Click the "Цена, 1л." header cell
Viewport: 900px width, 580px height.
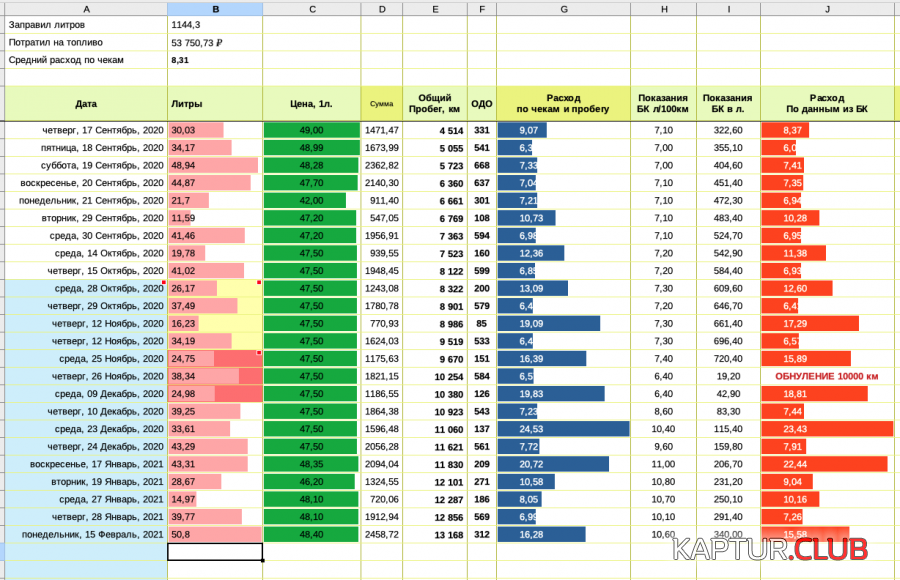[312, 103]
